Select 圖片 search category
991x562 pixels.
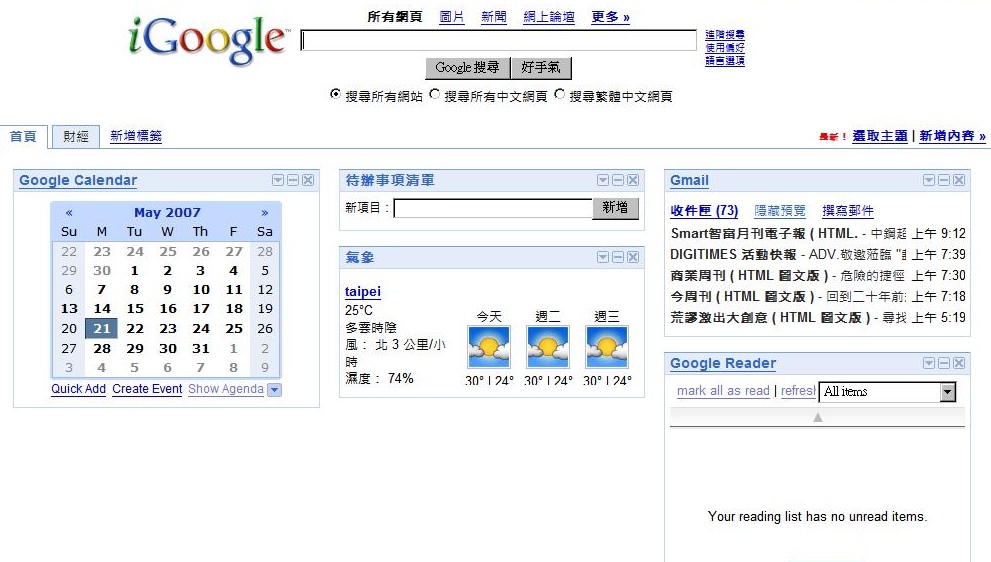tap(451, 17)
